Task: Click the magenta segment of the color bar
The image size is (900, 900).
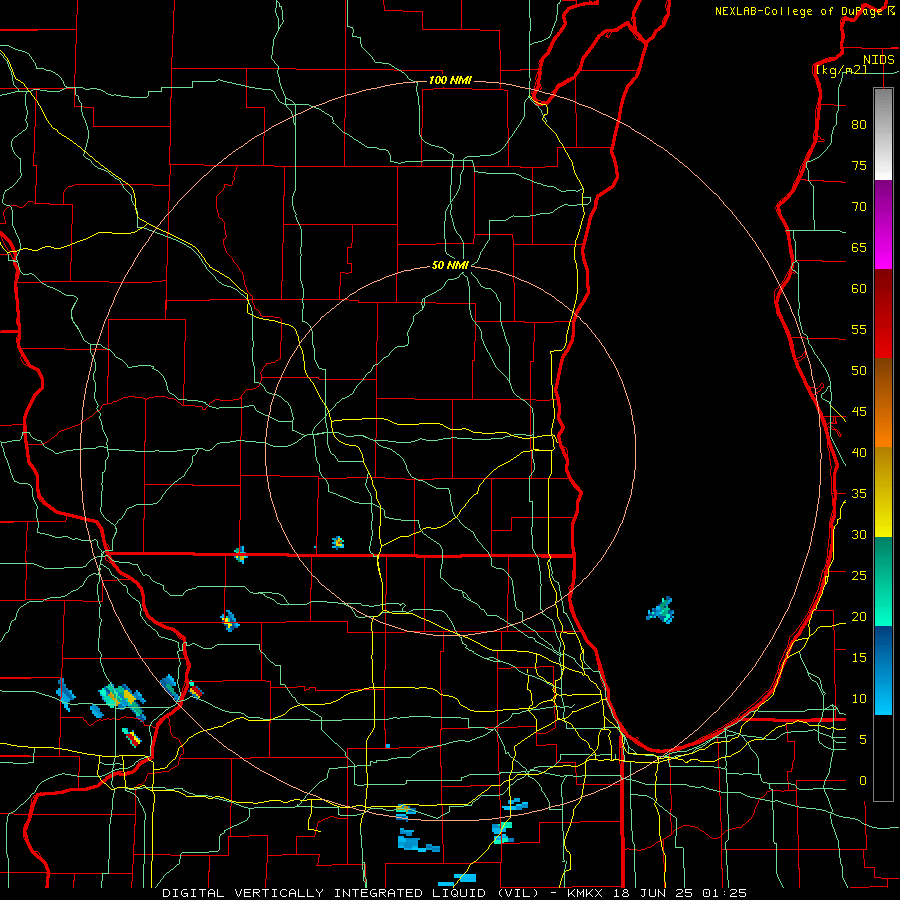Action: (x=883, y=225)
